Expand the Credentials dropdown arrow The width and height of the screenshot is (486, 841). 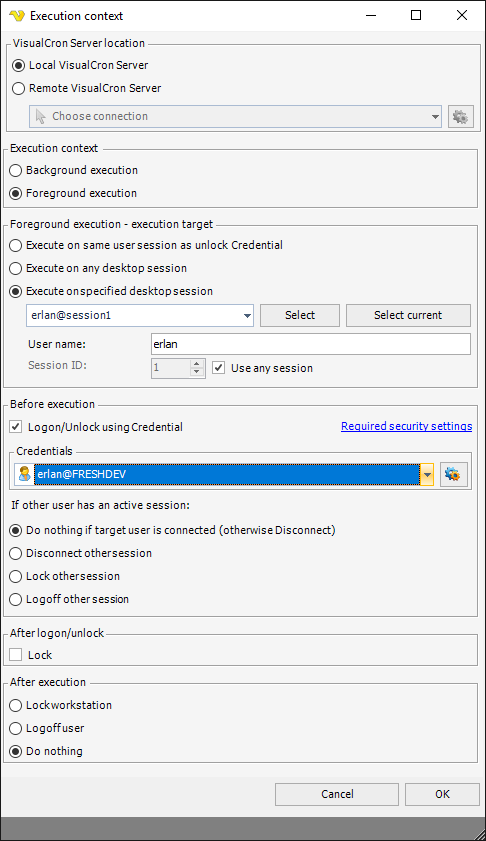pyautogui.click(x=427, y=474)
